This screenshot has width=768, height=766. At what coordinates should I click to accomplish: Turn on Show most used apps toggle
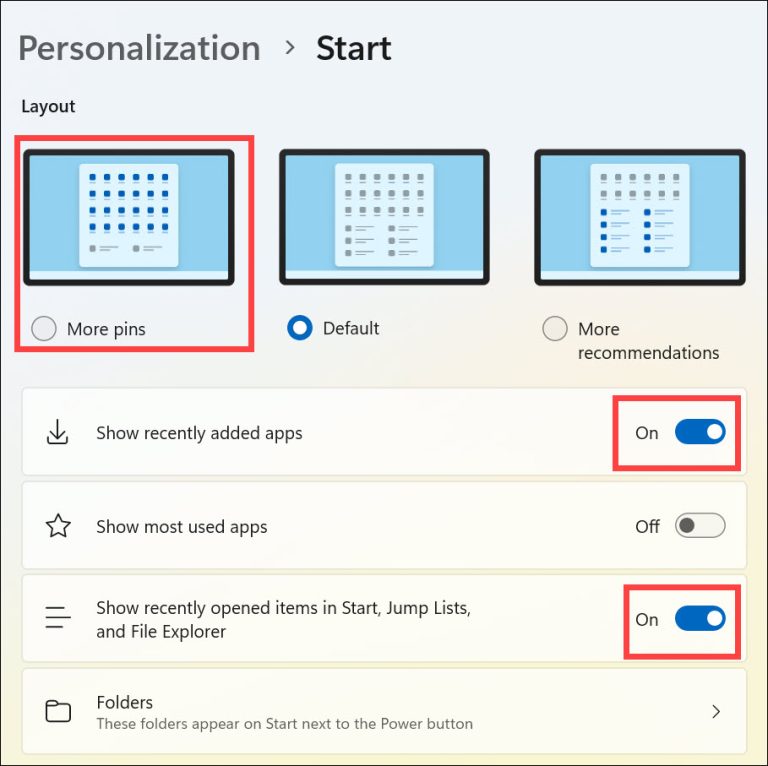point(700,526)
